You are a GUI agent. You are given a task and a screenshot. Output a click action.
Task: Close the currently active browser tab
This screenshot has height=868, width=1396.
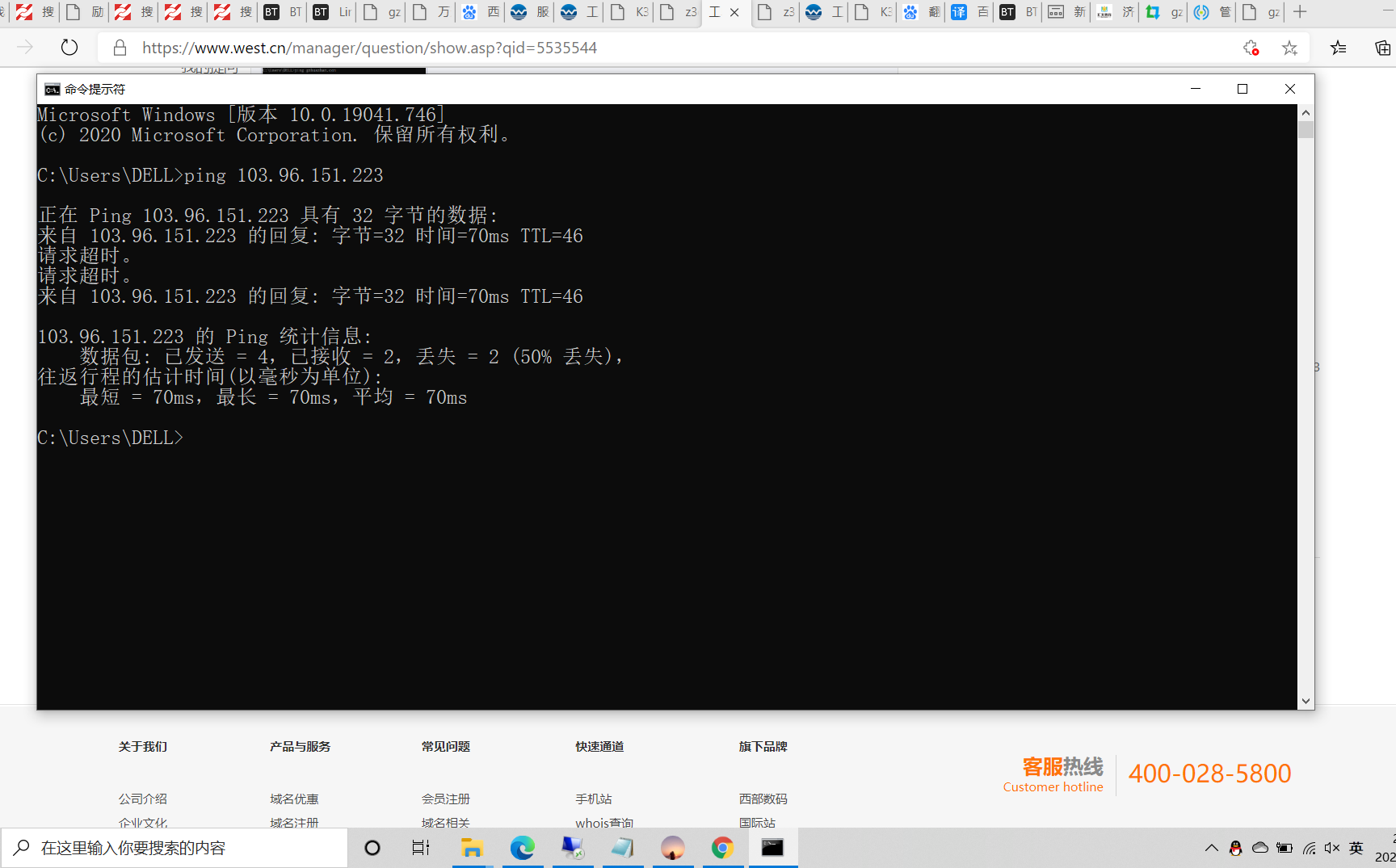click(x=734, y=12)
